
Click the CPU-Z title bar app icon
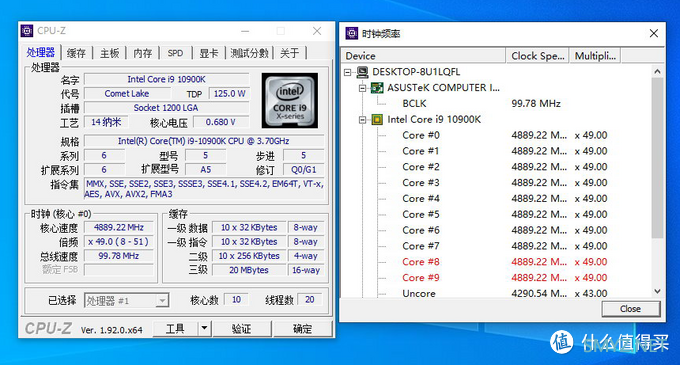tap(27, 31)
